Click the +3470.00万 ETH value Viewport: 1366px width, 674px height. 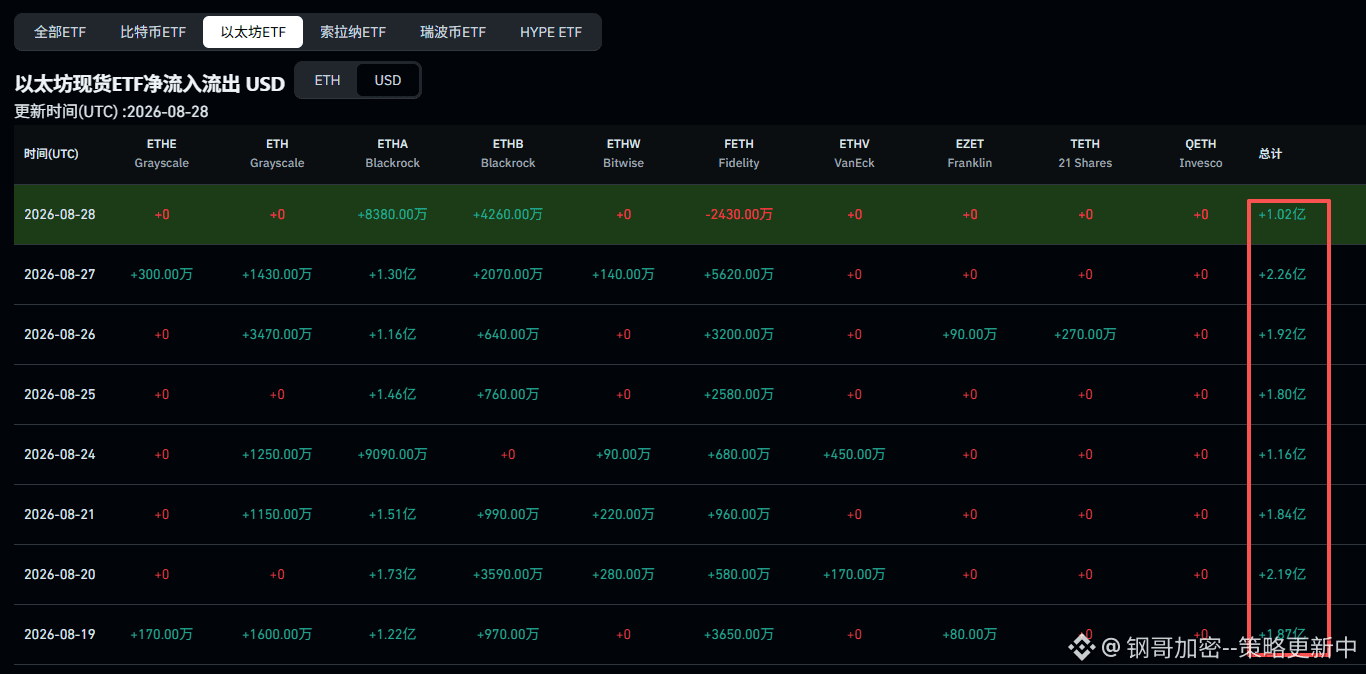277,334
